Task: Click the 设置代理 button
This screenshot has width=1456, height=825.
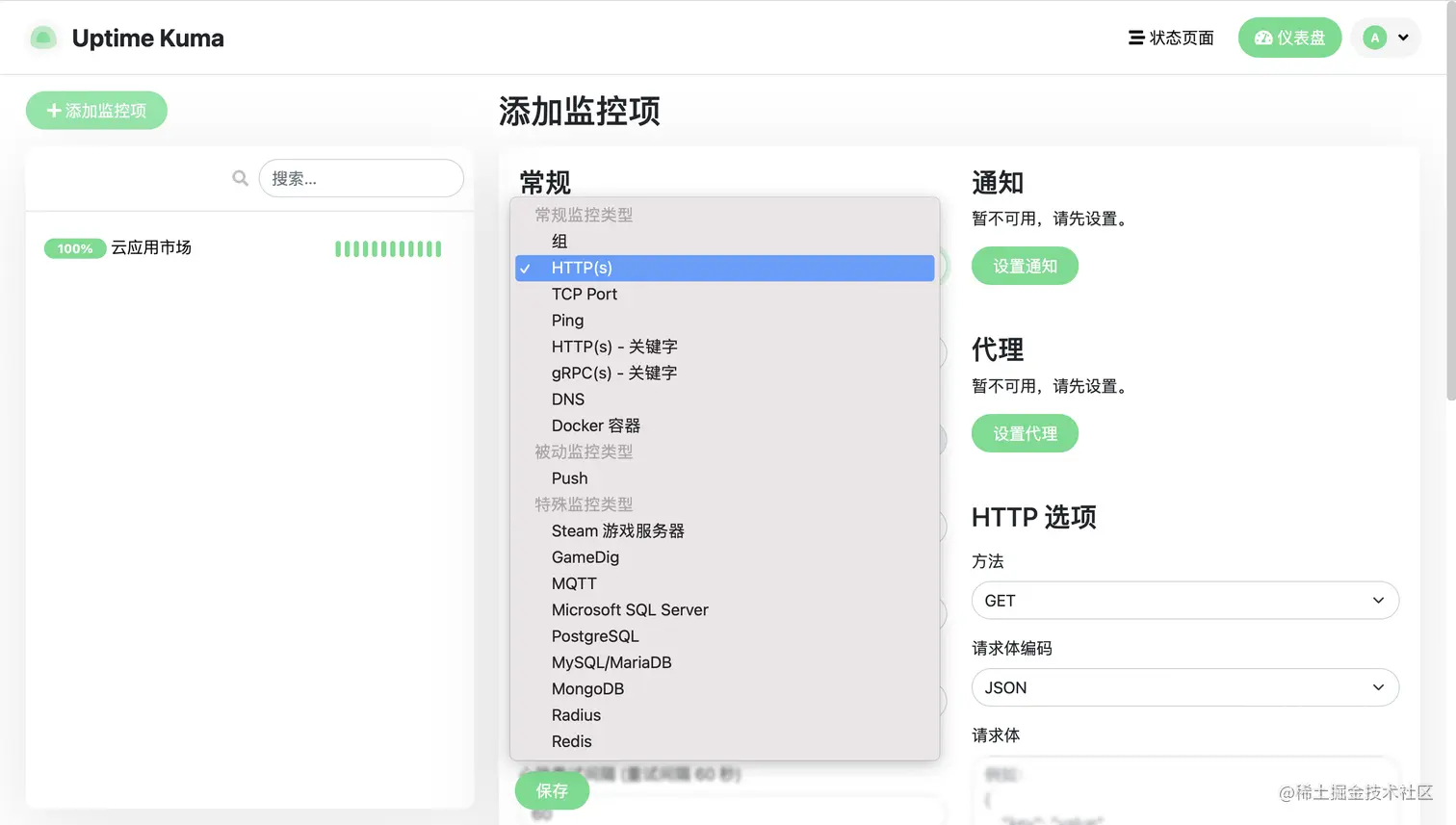Action: 1025,434
